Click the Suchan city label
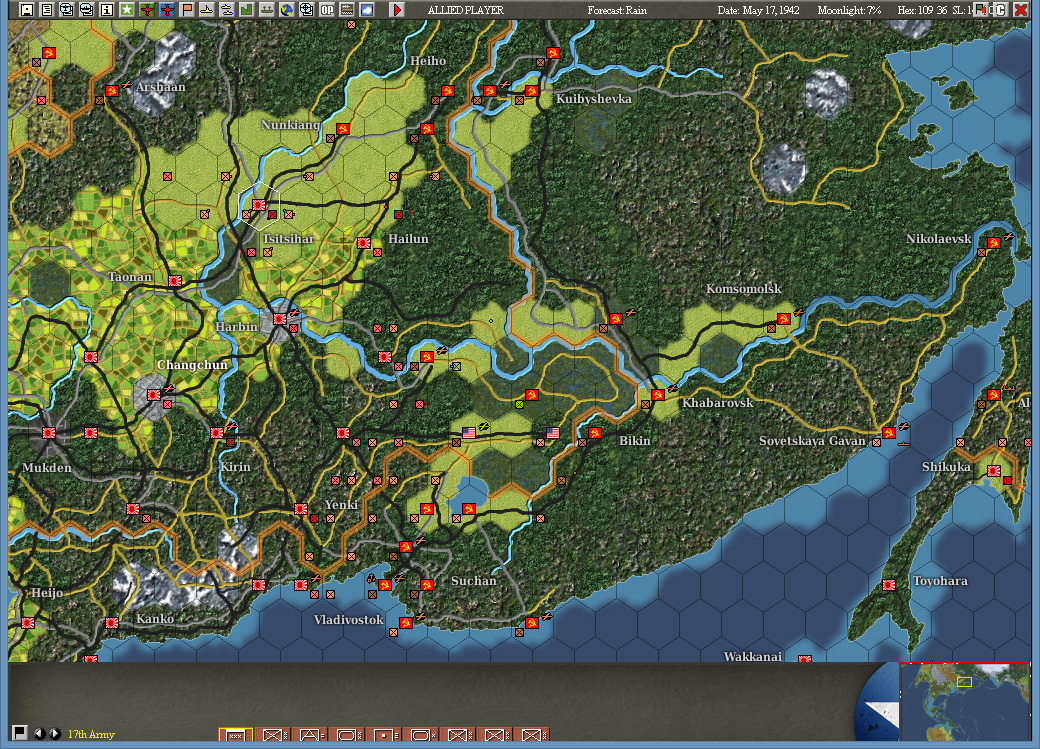The width and height of the screenshot is (1040, 749). pyautogui.click(x=474, y=580)
